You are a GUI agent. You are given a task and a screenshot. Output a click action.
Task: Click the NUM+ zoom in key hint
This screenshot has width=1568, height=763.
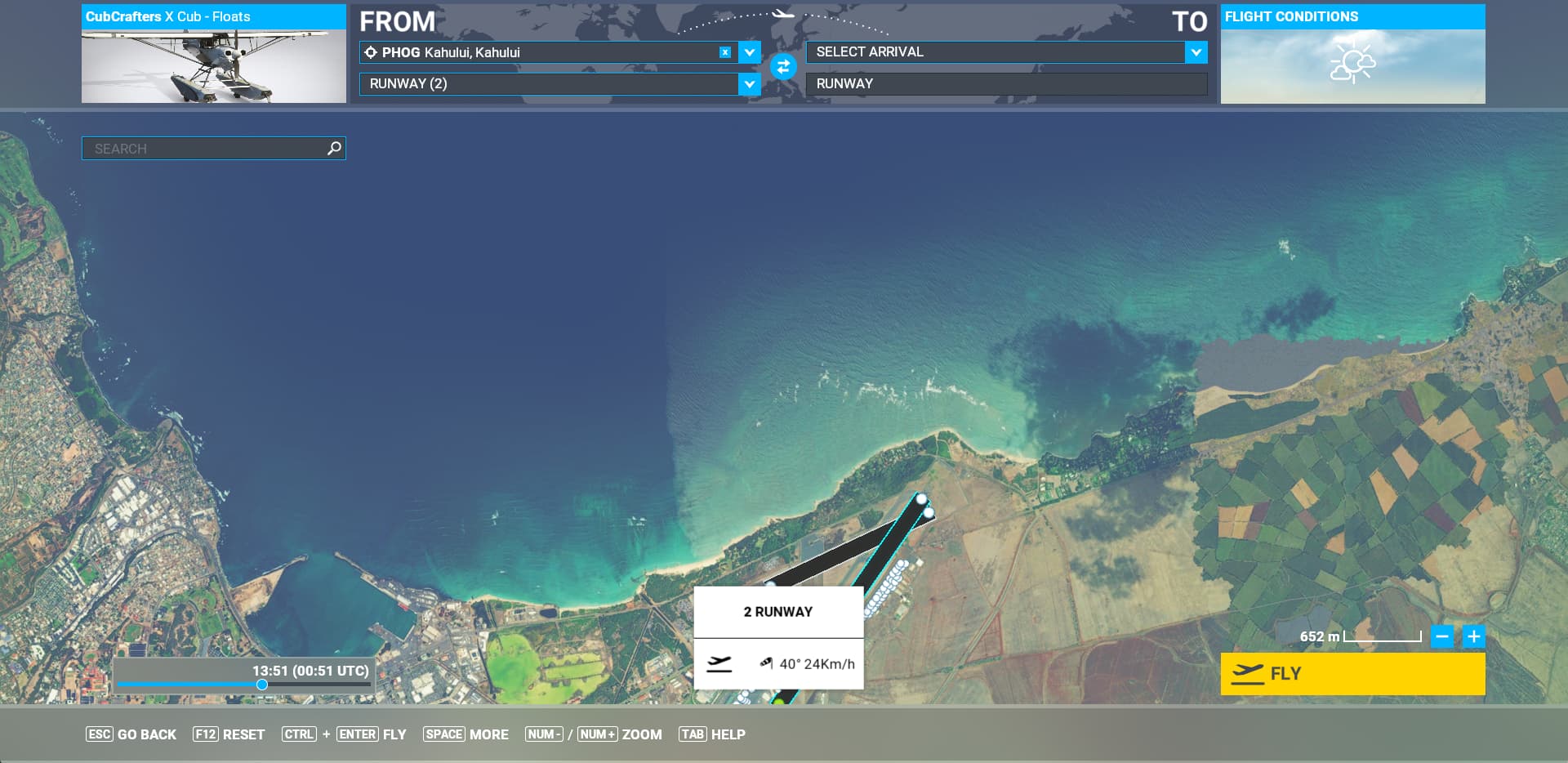click(597, 734)
